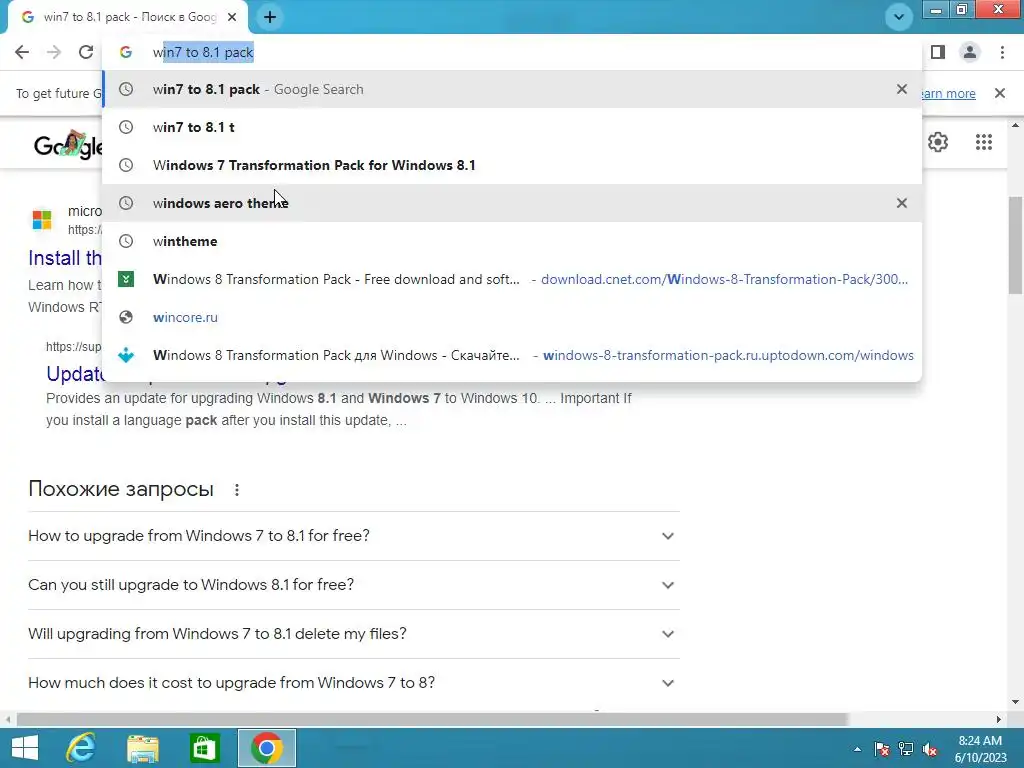Expand 'How to upgrade from Windows 7 to 8.1 for free?'

coord(353,536)
